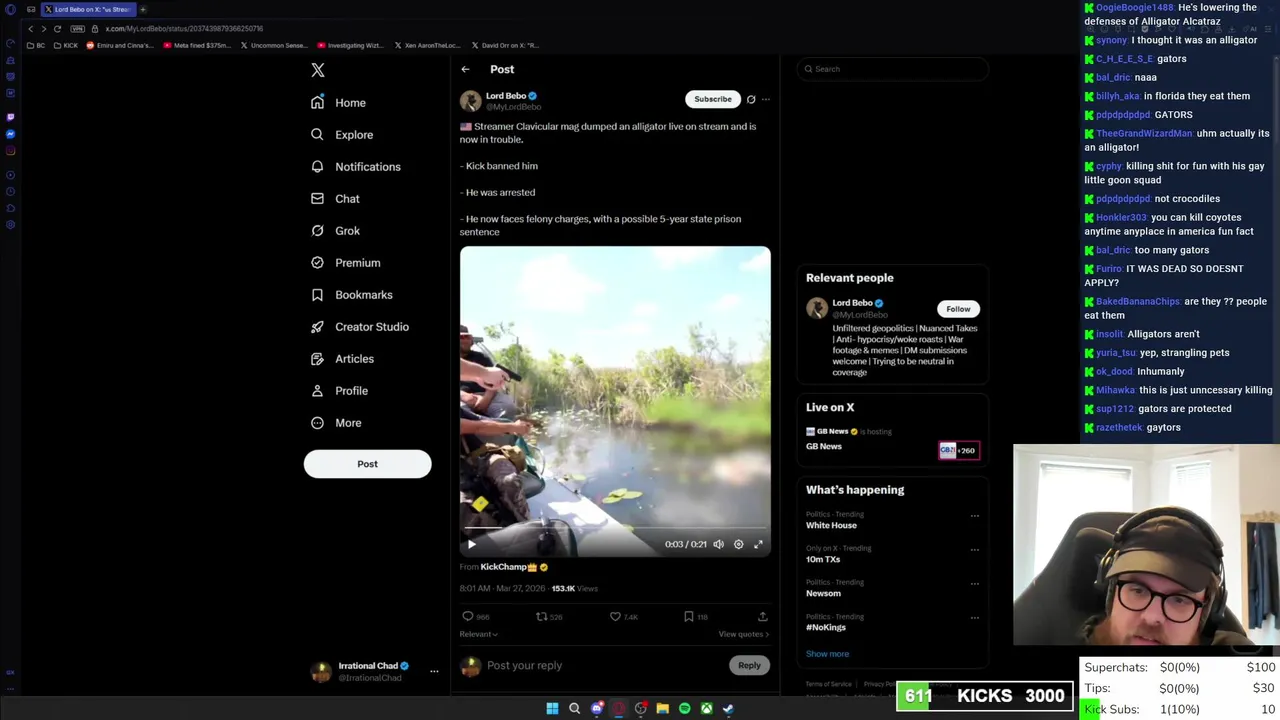Open Explore in X sidebar
This screenshot has width=1280, height=720.
(x=342, y=135)
